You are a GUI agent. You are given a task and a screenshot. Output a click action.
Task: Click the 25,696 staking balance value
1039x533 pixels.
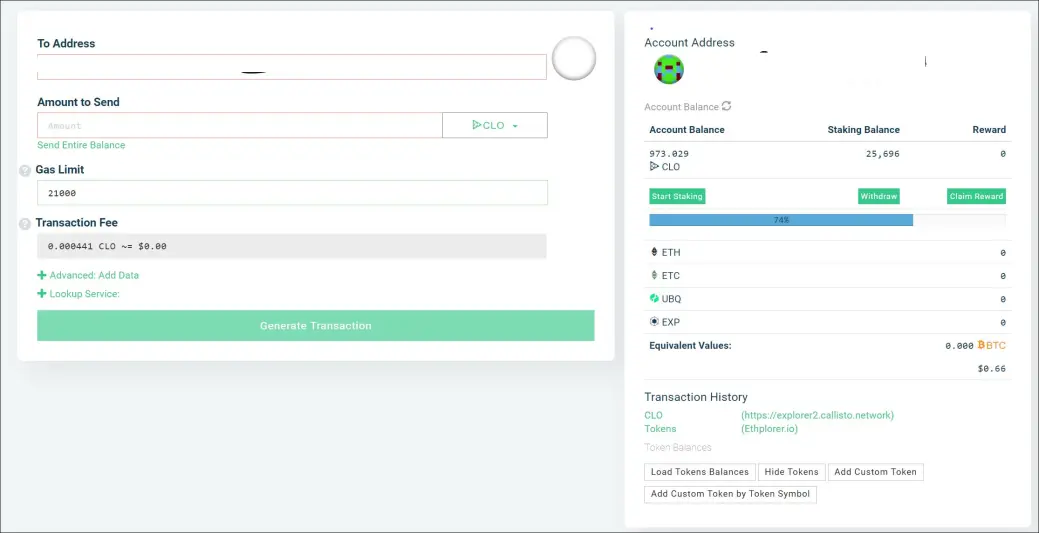tap(883, 154)
